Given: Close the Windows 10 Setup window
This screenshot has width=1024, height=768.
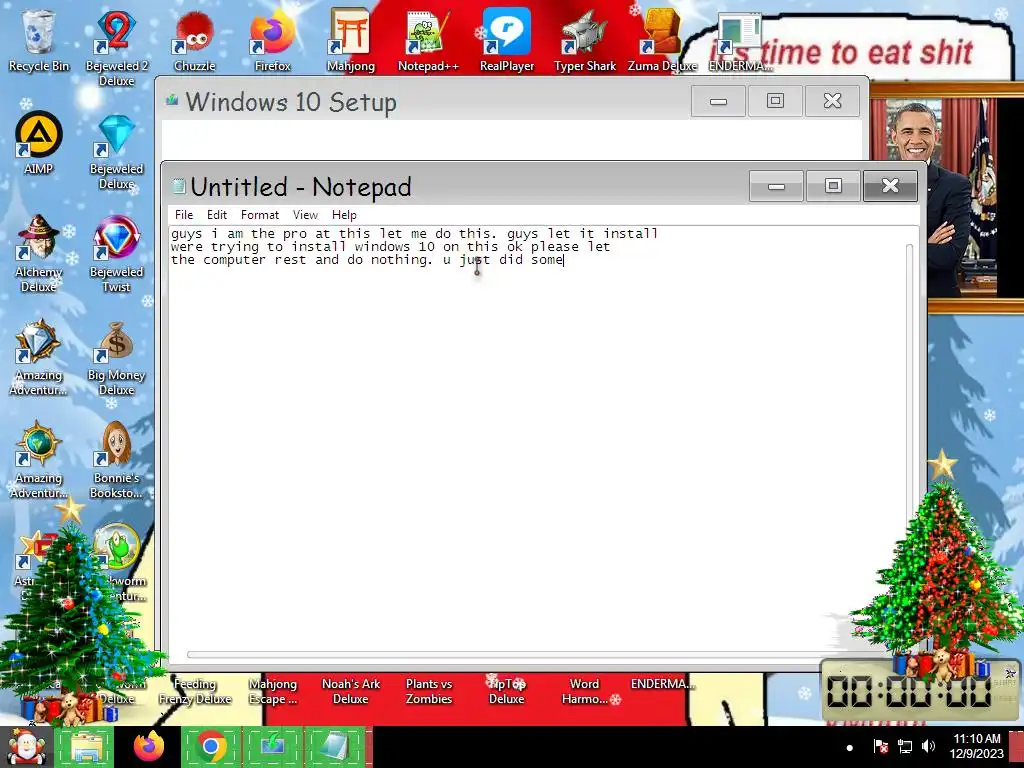Looking at the screenshot, I should click(832, 101).
